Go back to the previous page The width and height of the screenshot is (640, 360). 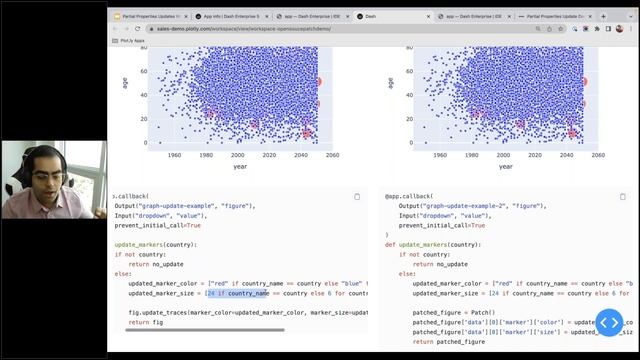coord(116,29)
